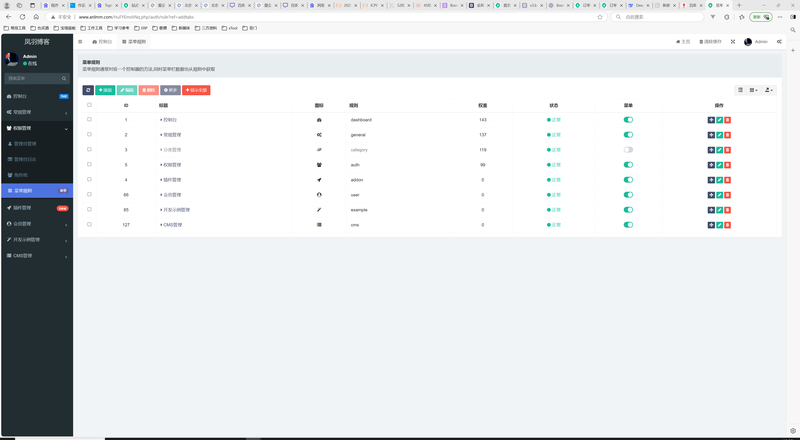Click the sidebar collapse hamburger icon
The width and height of the screenshot is (800, 440).
(80, 42)
